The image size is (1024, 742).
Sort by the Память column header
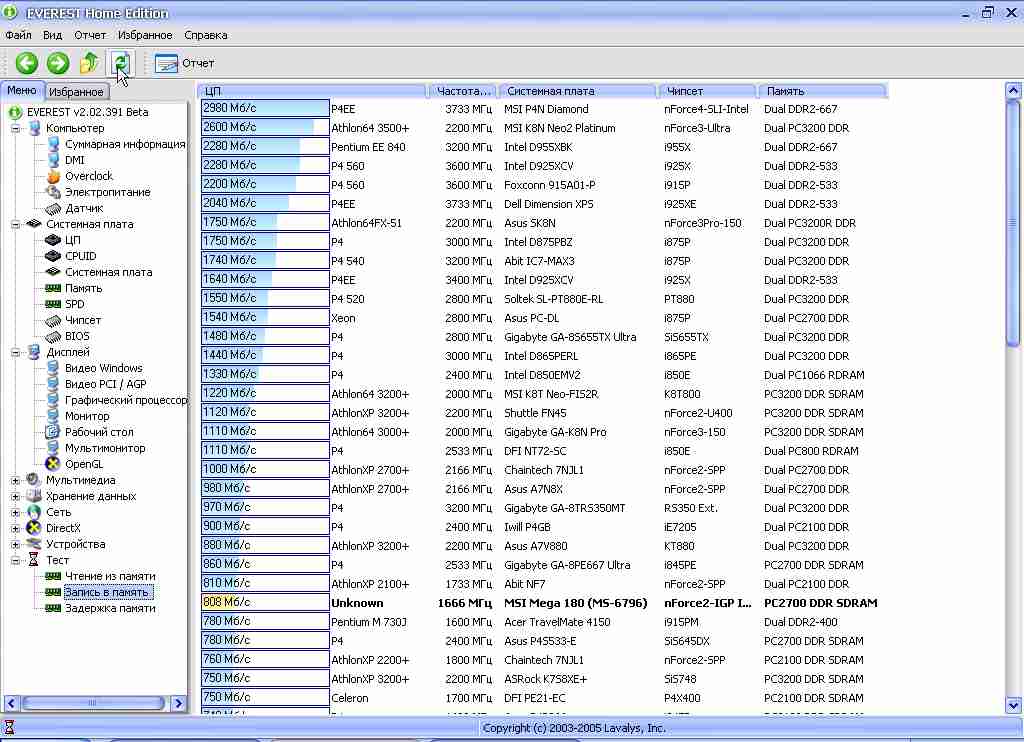tap(822, 91)
